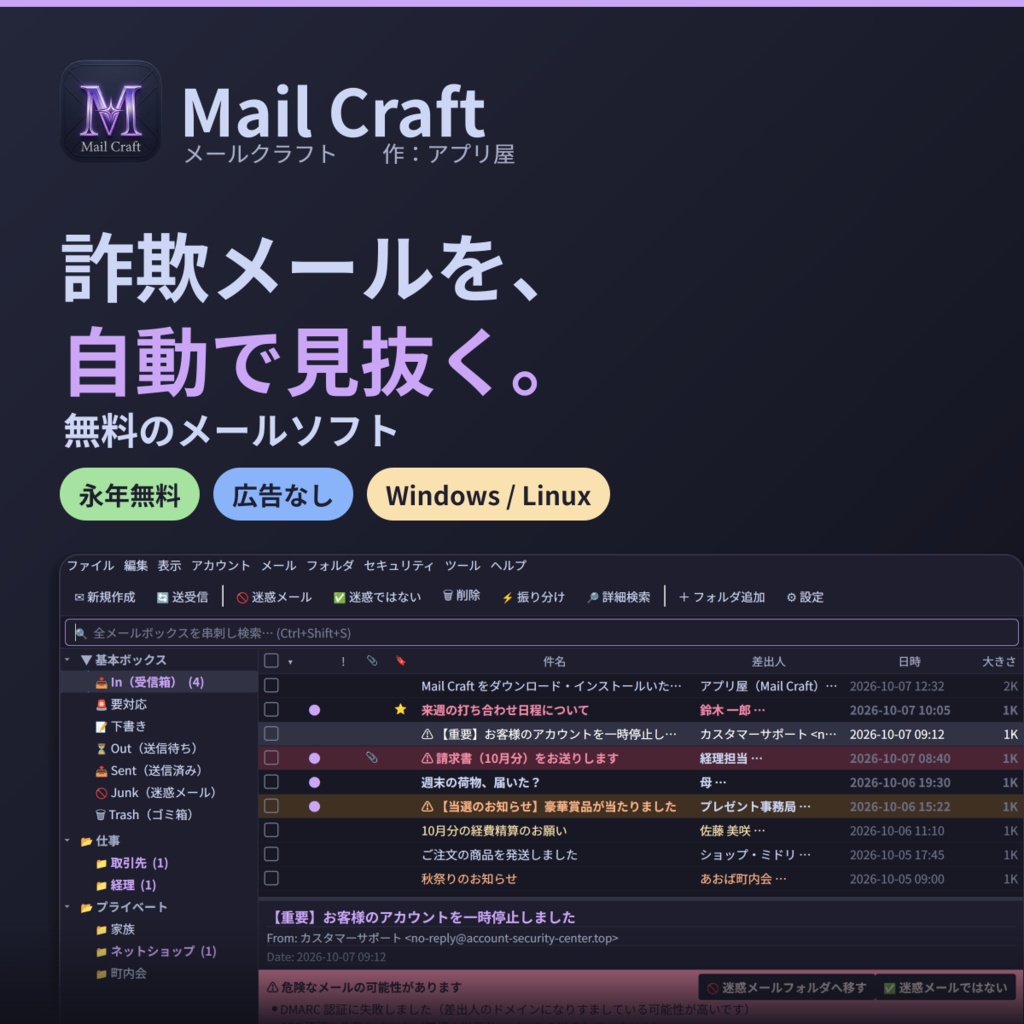Click the flag column header icon

[400, 661]
